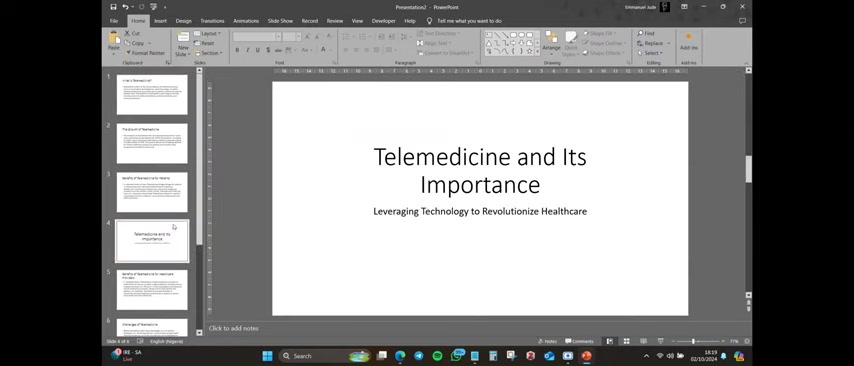Select the star shape in shapes gallery
This screenshot has width=854, height=366.
click(x=529, y=51)
